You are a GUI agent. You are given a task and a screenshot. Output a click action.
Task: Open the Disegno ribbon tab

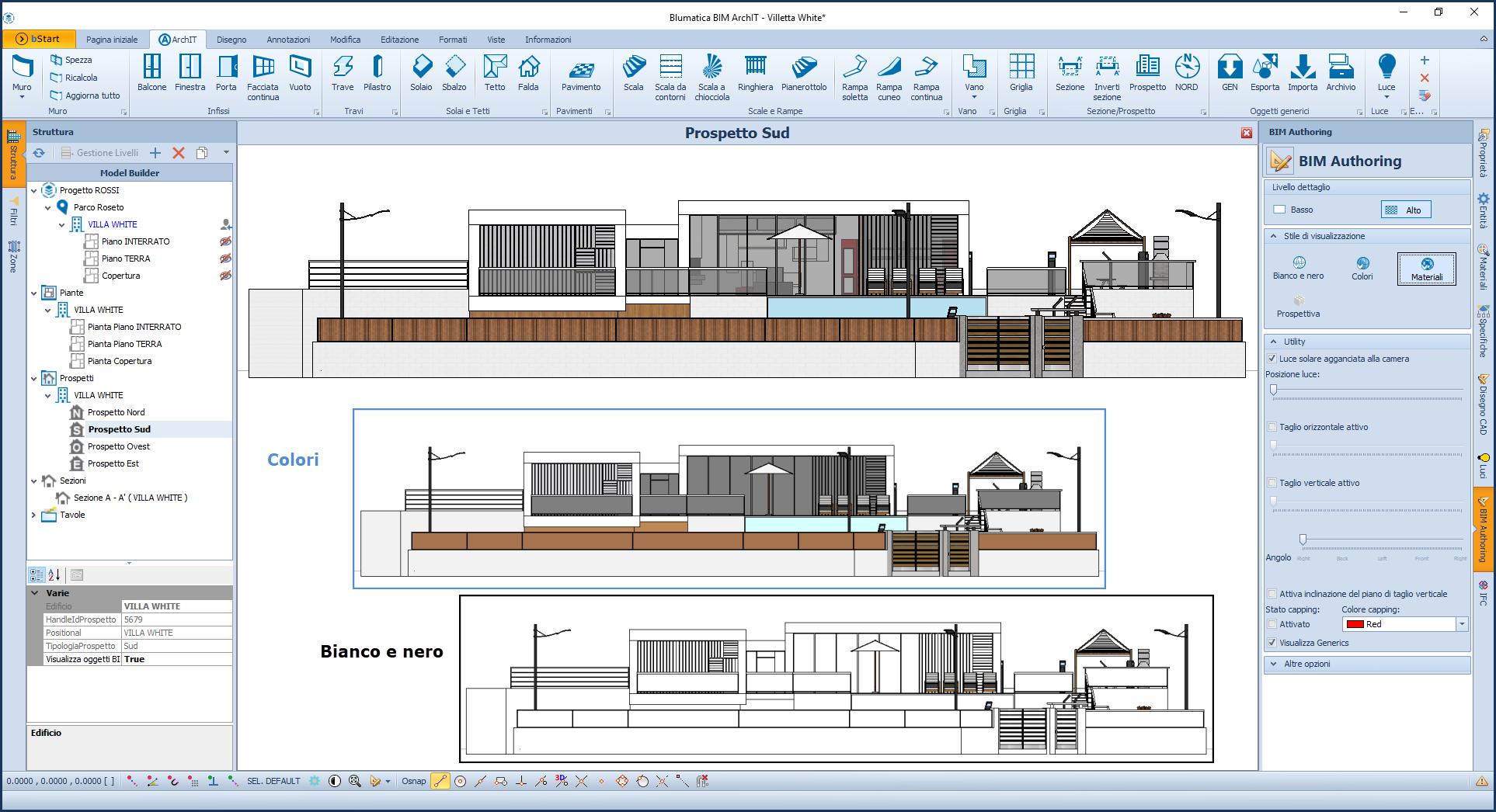pyautogui.click(x=231, y=40)
